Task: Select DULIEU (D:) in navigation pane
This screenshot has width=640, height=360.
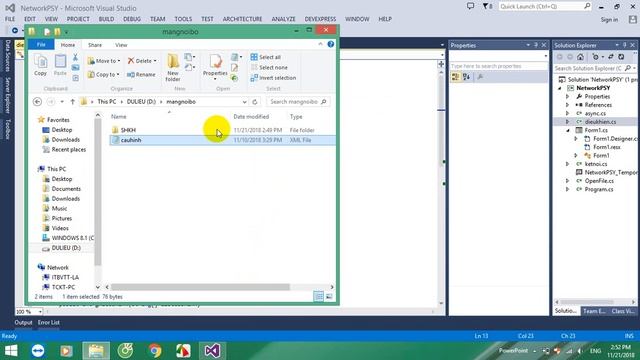Action: 66,248
